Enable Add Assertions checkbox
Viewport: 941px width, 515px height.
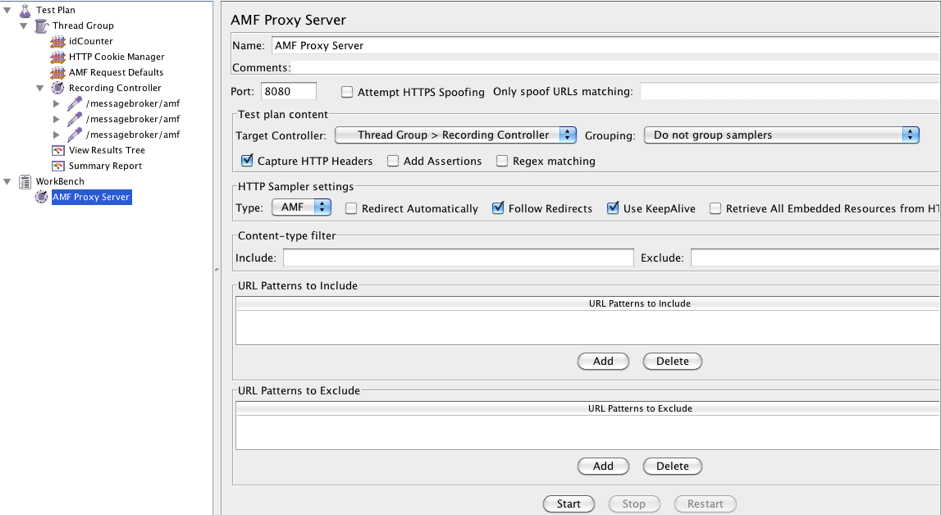click(x=393, y=161)
